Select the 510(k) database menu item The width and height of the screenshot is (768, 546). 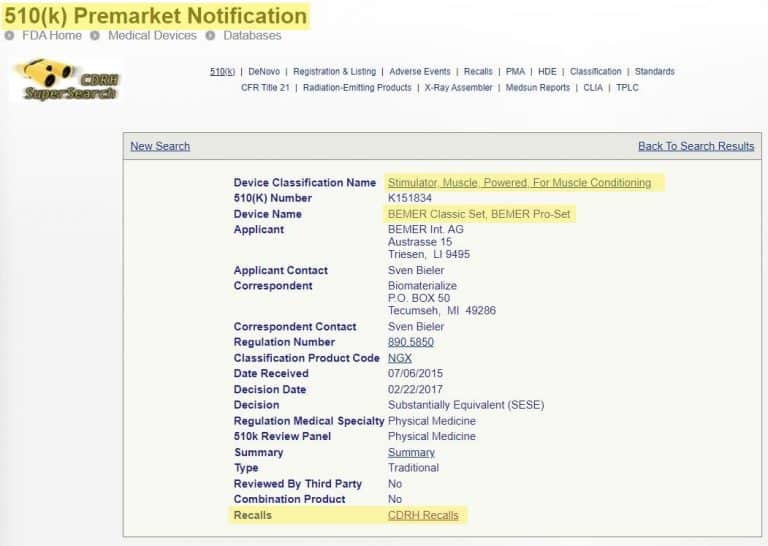pos(222,72)
